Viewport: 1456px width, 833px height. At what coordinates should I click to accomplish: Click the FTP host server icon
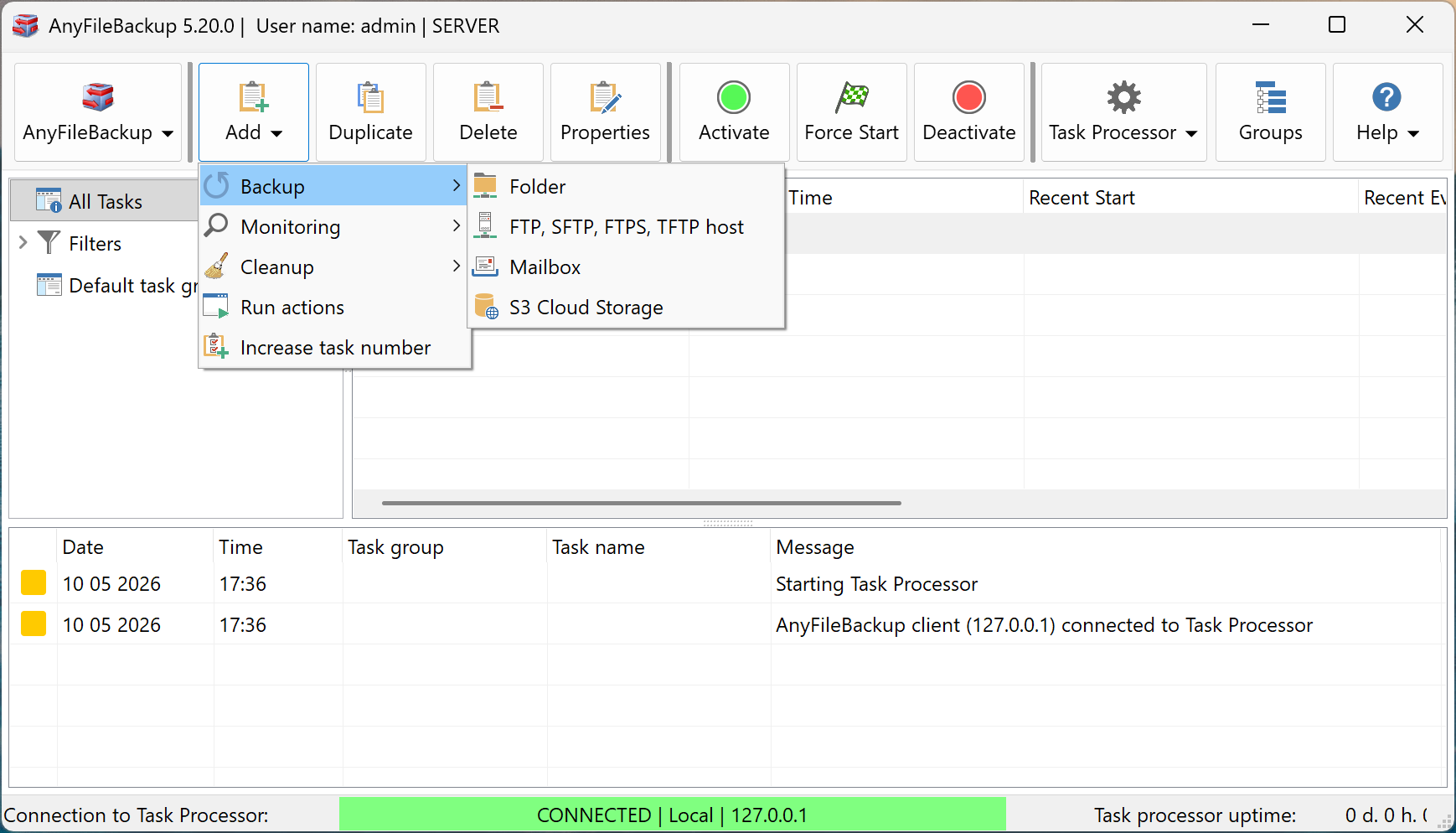(x=485, y=225)
